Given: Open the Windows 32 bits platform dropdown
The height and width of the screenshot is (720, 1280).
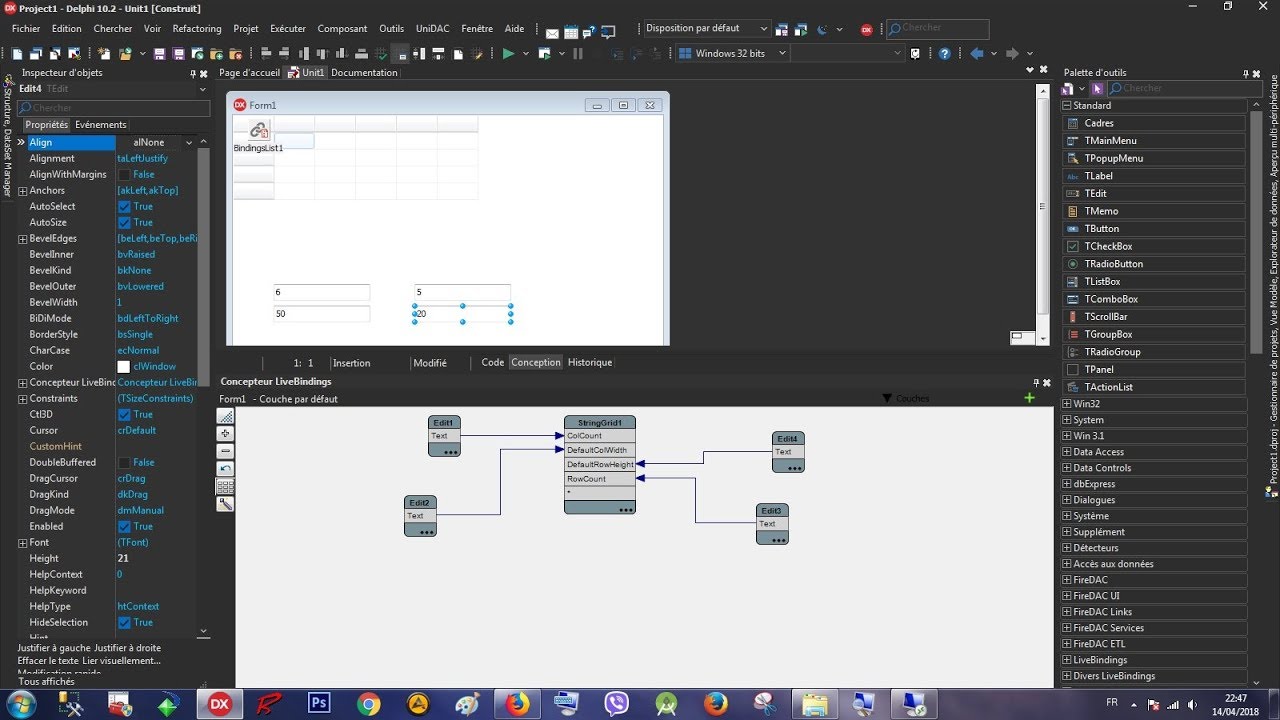Looking at the screenshot, I should point(733,54).
